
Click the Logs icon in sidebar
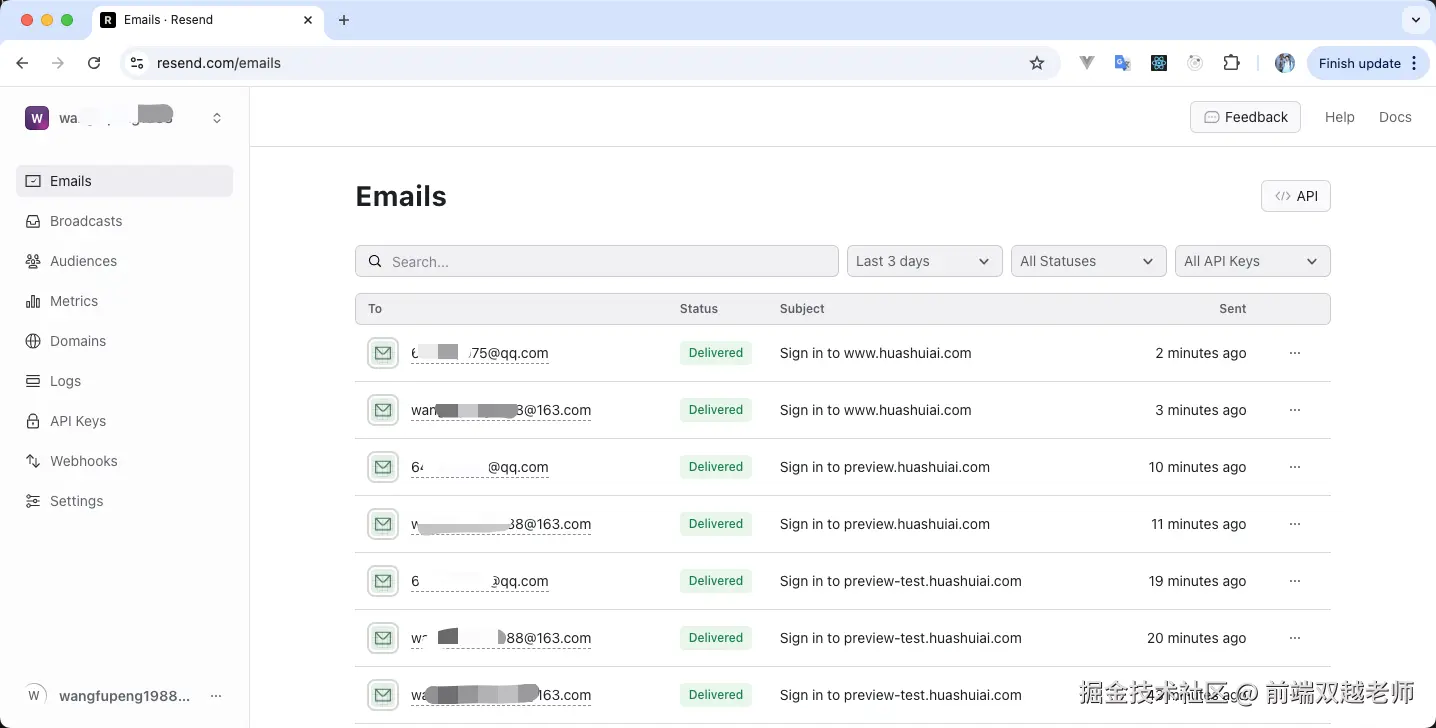coord(33,381)
